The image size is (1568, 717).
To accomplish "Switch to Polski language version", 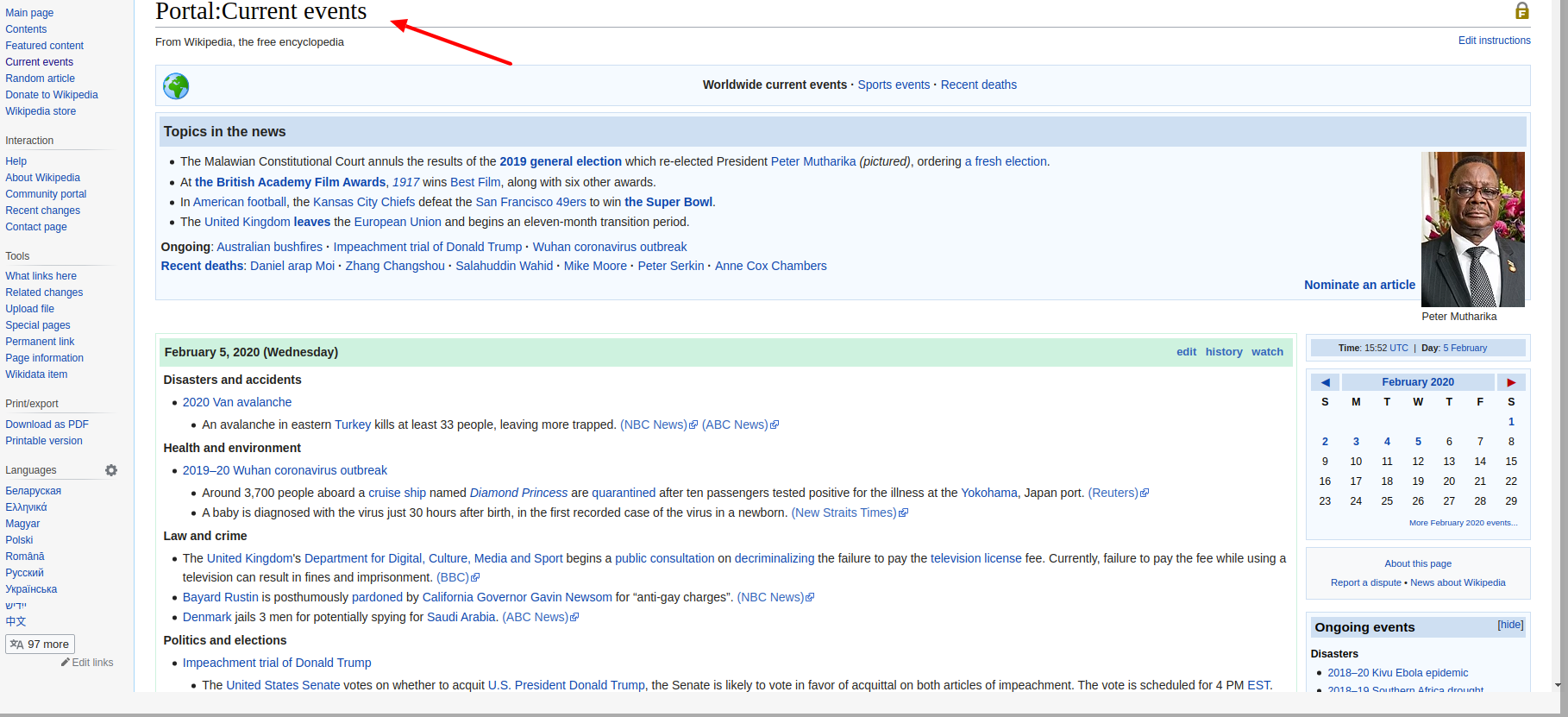I will click(19, 540).
